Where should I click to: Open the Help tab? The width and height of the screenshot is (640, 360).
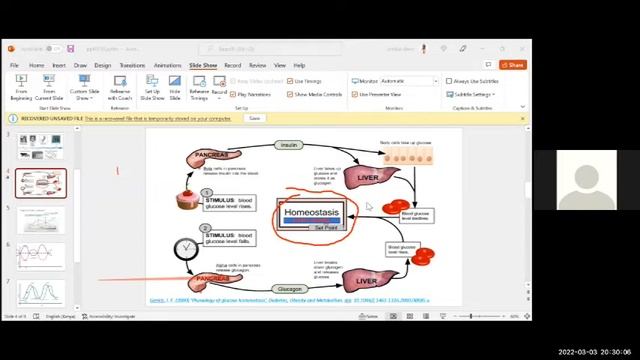(299, 65)
